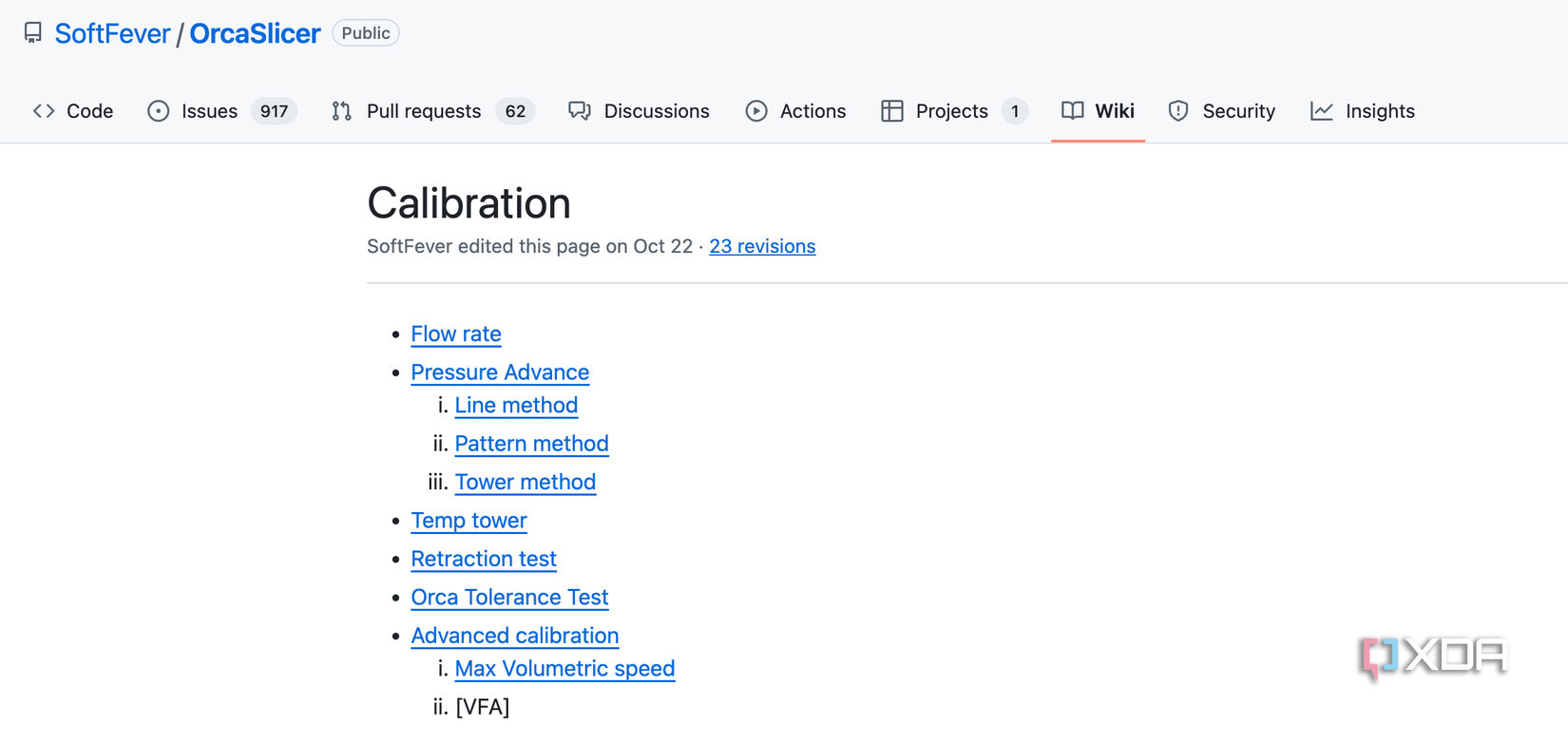Click the repository icon beside SoftFever
The image size is (1568, 743).
tap(33, 33)
